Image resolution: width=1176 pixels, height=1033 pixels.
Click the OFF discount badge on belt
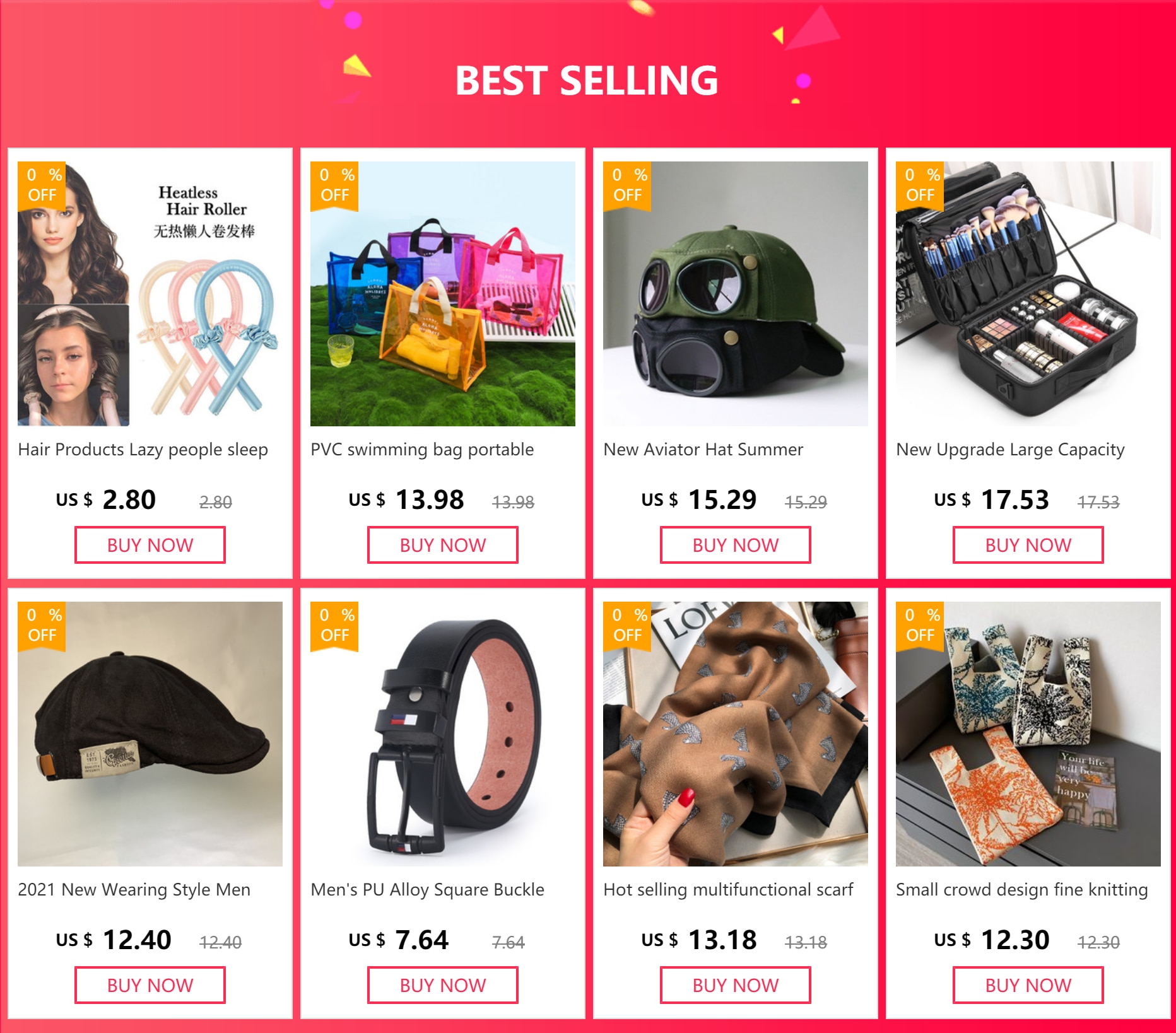pos(334,625)
